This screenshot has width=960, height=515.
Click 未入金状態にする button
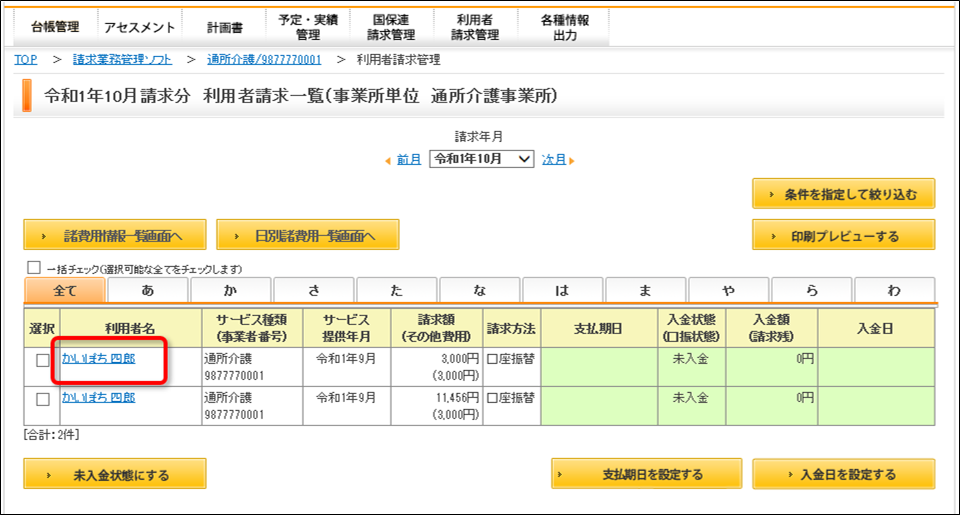click(115, 474)
